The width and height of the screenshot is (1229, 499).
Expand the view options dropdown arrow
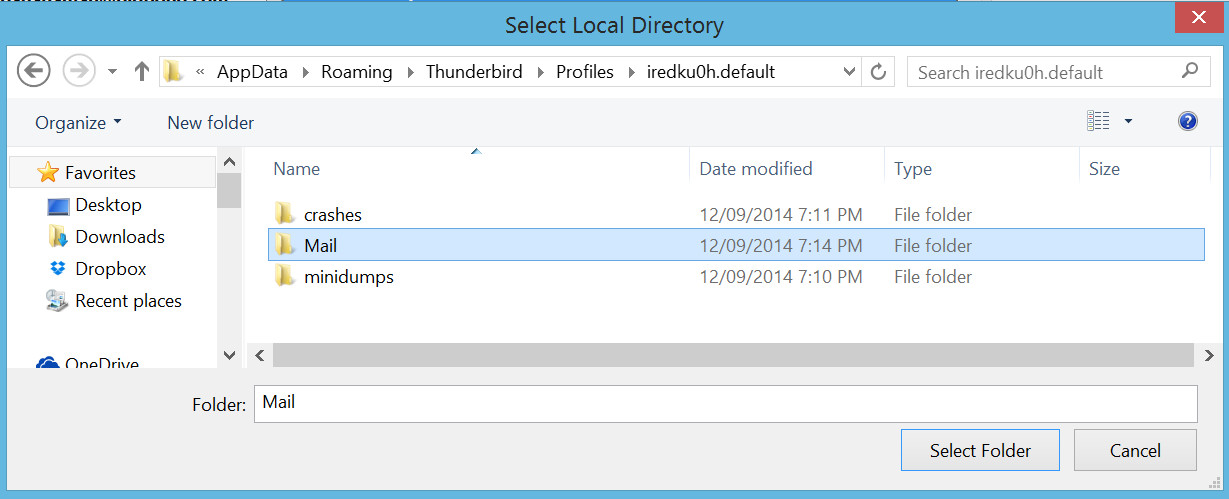pos(1129,122)
